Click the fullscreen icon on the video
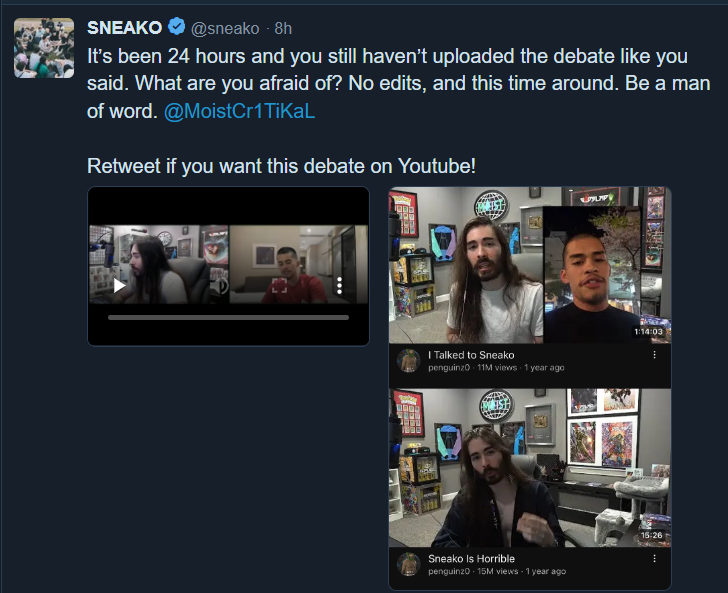Screen dimensions: 728x593 pyautogui.click(x=279, y=286)
